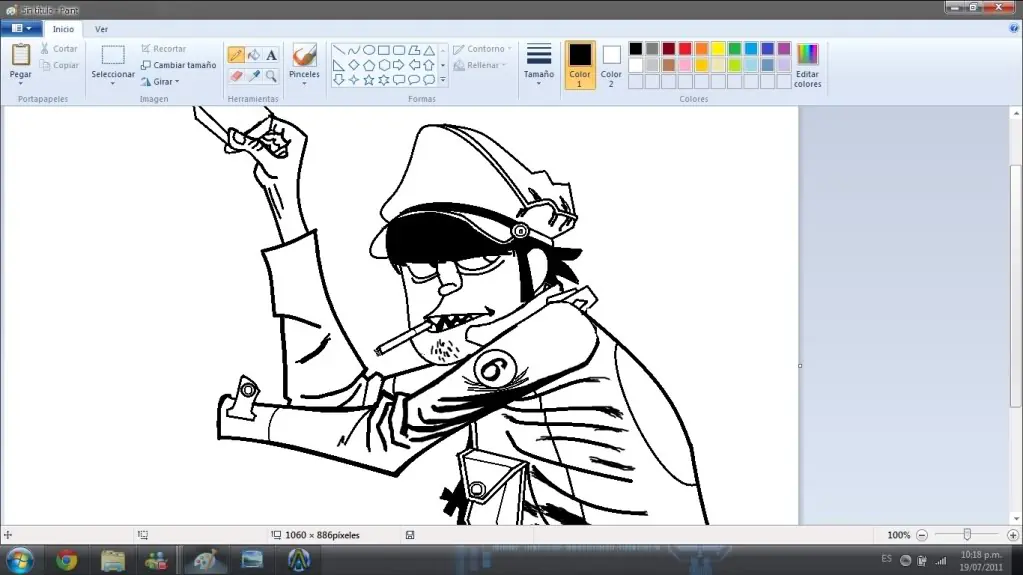Open the Girar rotate dropdown
This screenshot has width=1023, height=575.
pos(160,82)
